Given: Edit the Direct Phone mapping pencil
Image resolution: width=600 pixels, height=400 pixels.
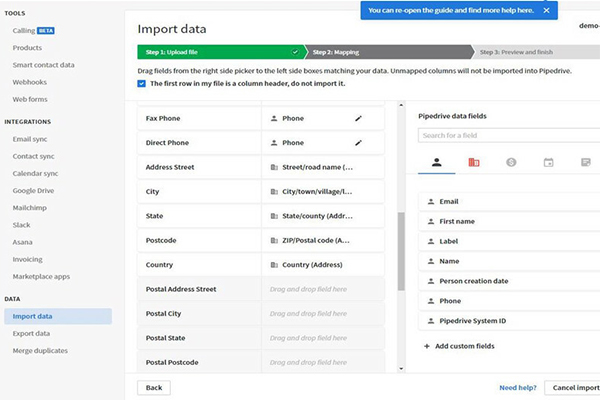Looking at the screenshot, I should click(x=358, y=143).
